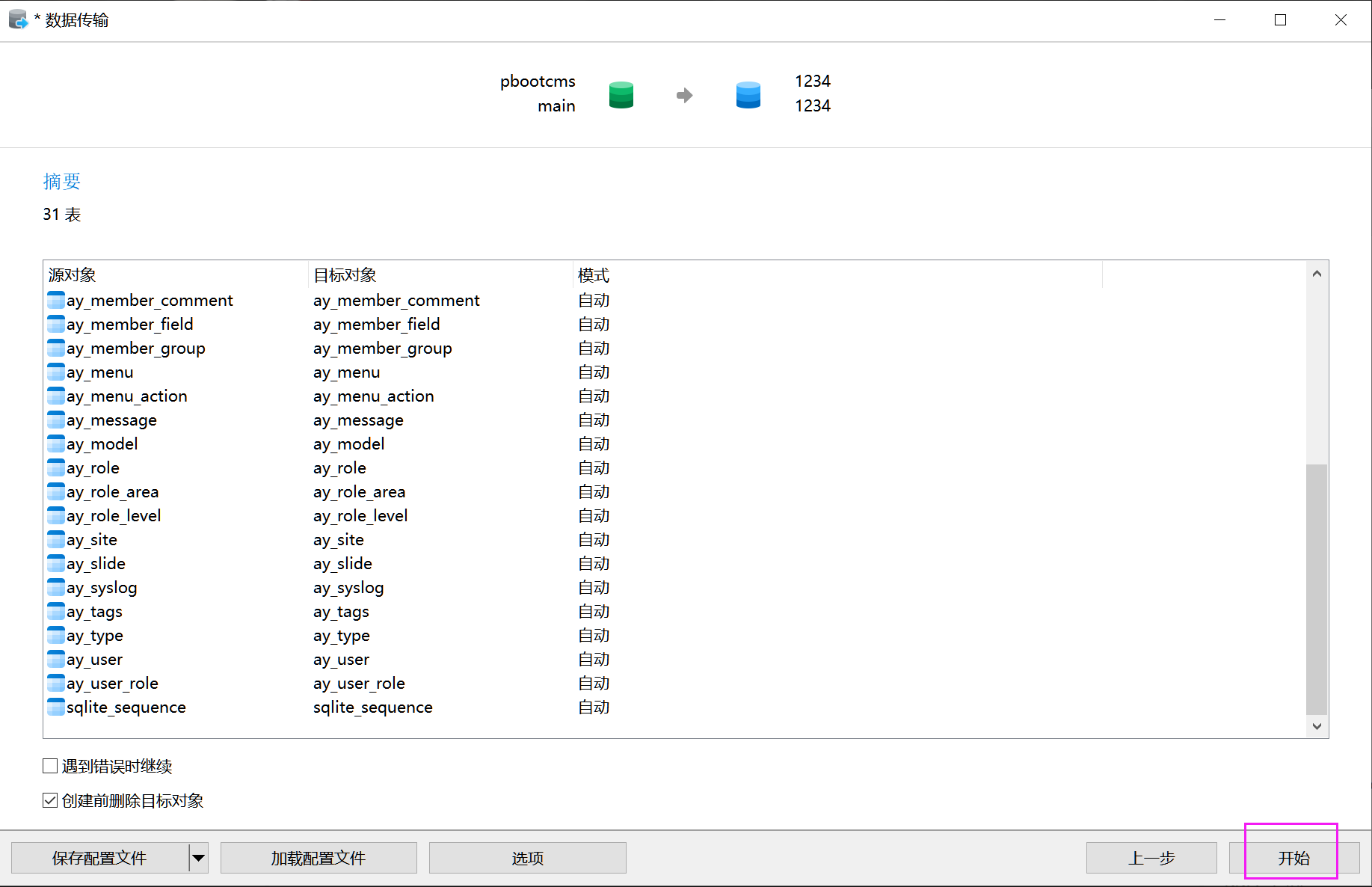
Task: Click the table icon beside ay_menu
Action: click(55, 372)
